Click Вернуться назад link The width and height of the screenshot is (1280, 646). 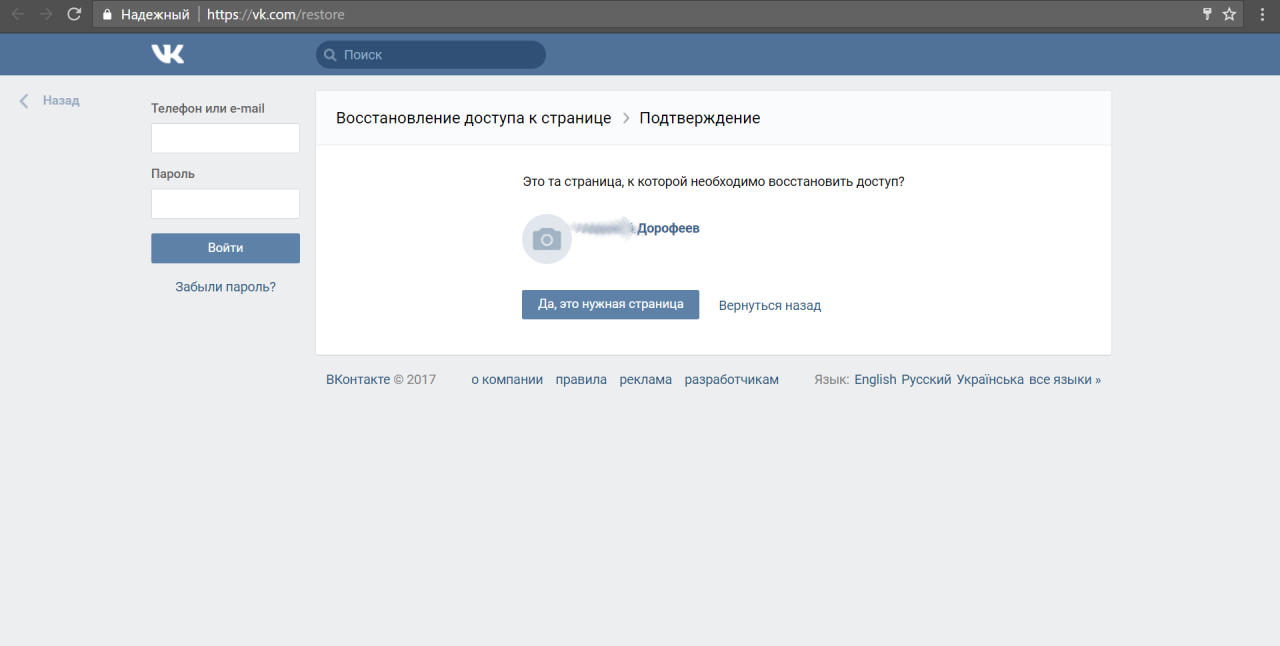pos(769,306)
